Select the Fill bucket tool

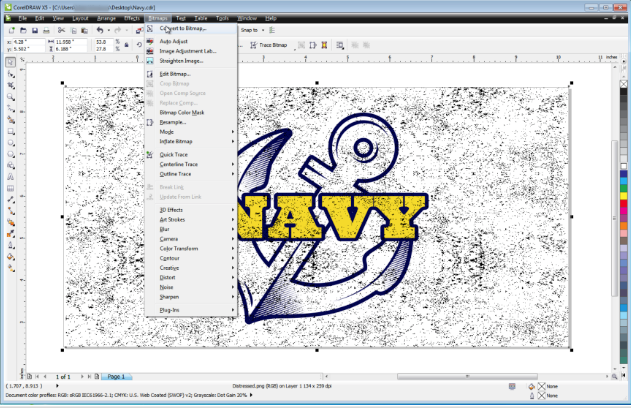[11, 257]
